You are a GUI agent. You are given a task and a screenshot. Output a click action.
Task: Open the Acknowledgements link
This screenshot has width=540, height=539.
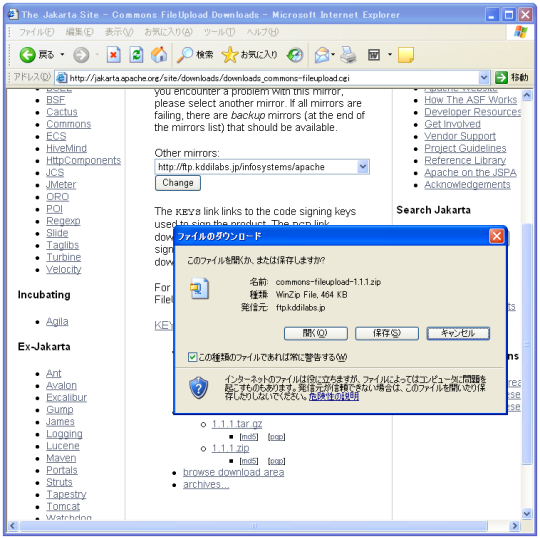click(x=467, y=185)
